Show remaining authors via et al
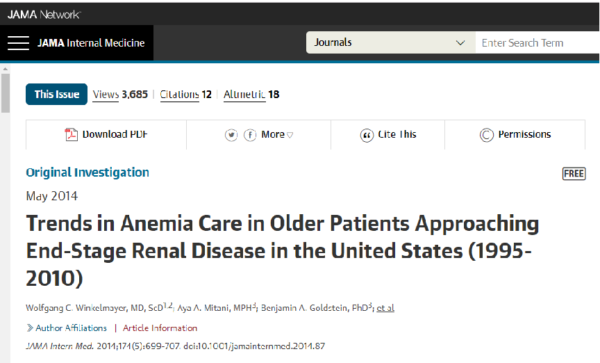 click(x=385, y=308)
